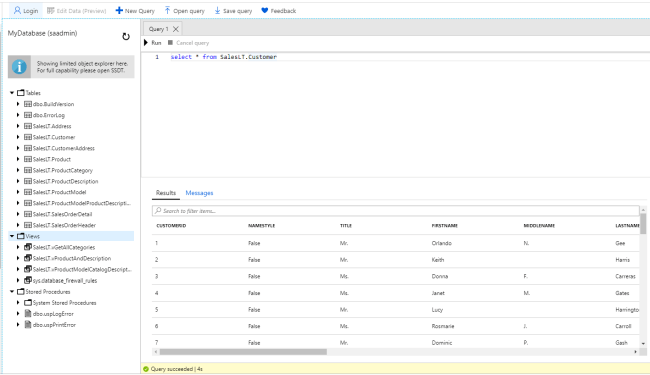The width and height of the screenshot is (650, 375).
Task: Click the 'Rosmarie' first name cell
Action: [443, 326]
